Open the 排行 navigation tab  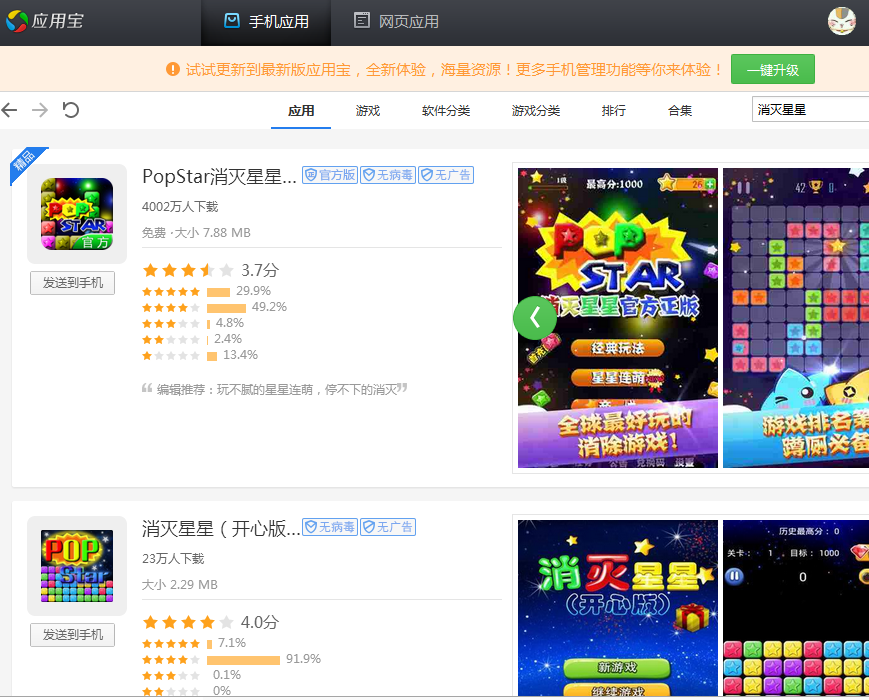tap(614, 111)
